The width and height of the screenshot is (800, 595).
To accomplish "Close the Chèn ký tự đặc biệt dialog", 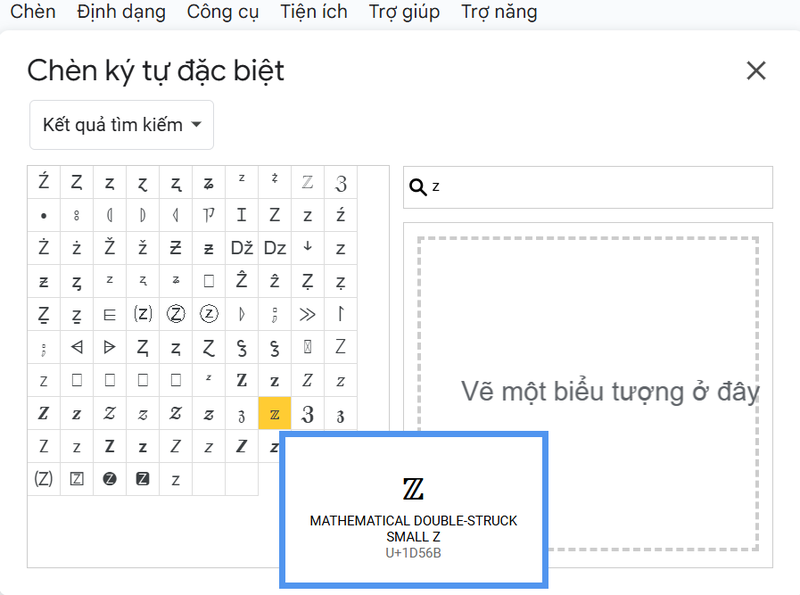I will click(x=756, y=70).
